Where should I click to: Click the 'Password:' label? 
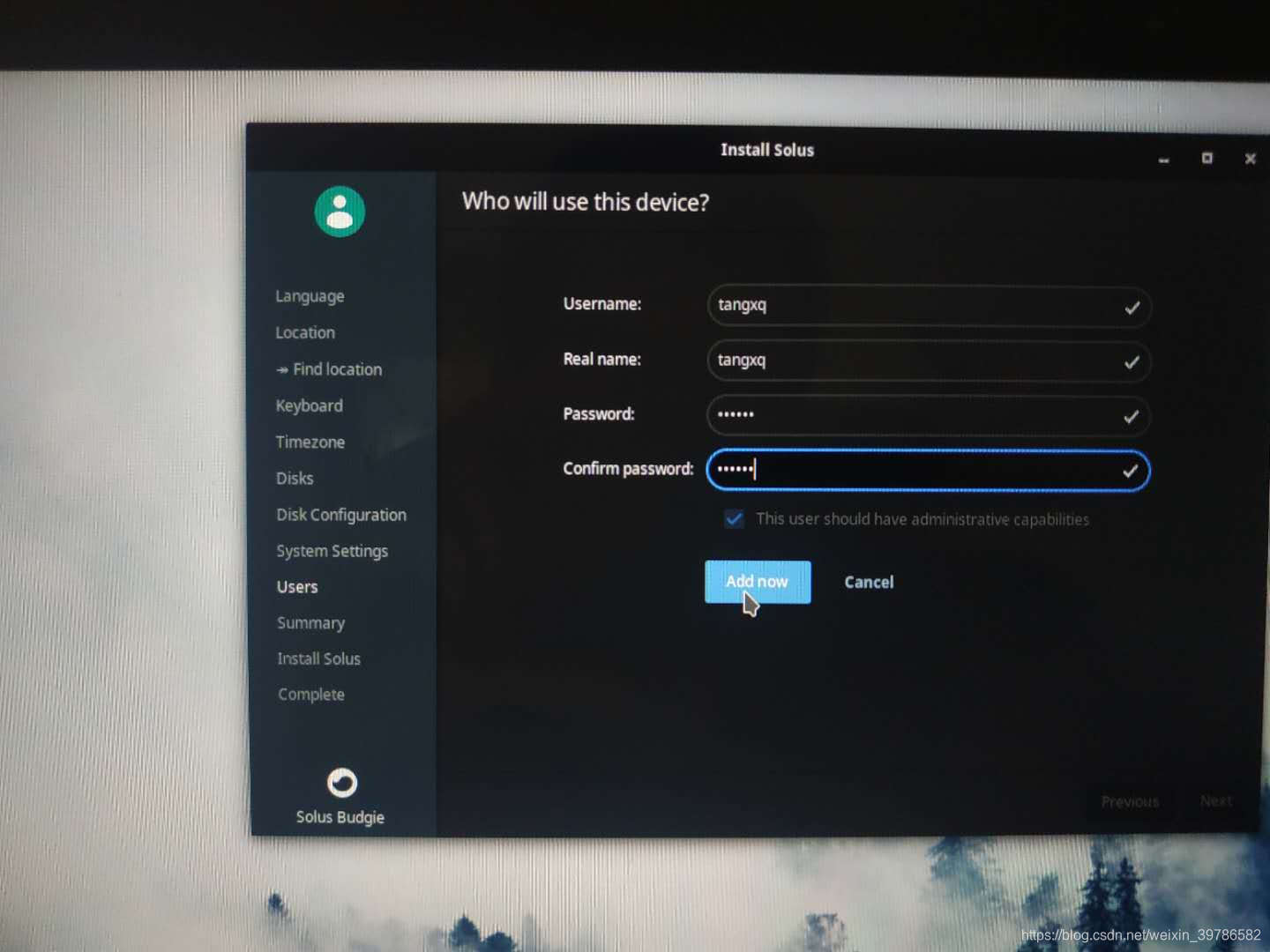point(599,414)
